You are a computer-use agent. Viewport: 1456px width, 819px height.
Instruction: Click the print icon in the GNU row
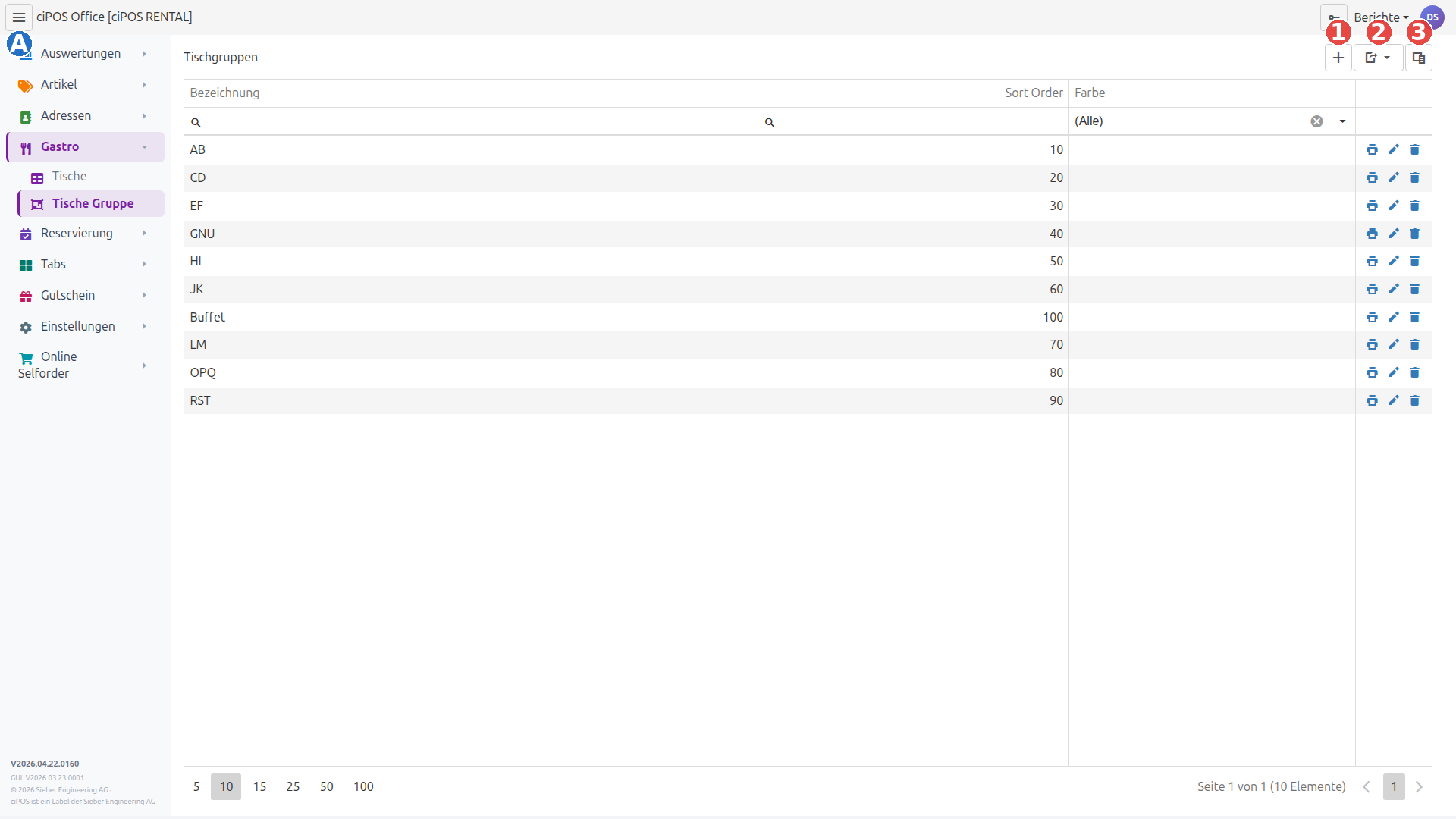click(x=1372, y=234)
